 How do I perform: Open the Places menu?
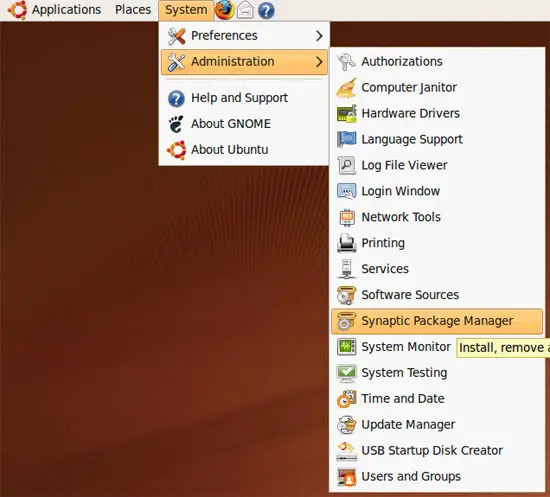point(133,9)
